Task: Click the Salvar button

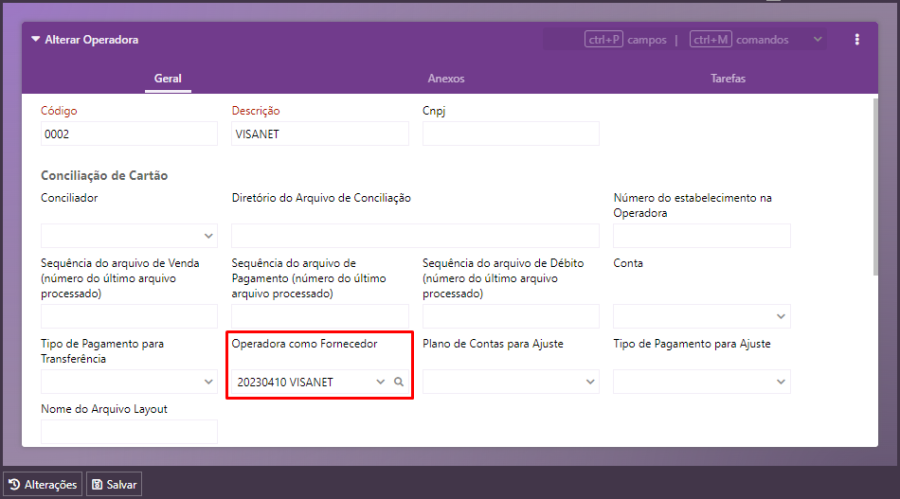Action: coord(114,484)
